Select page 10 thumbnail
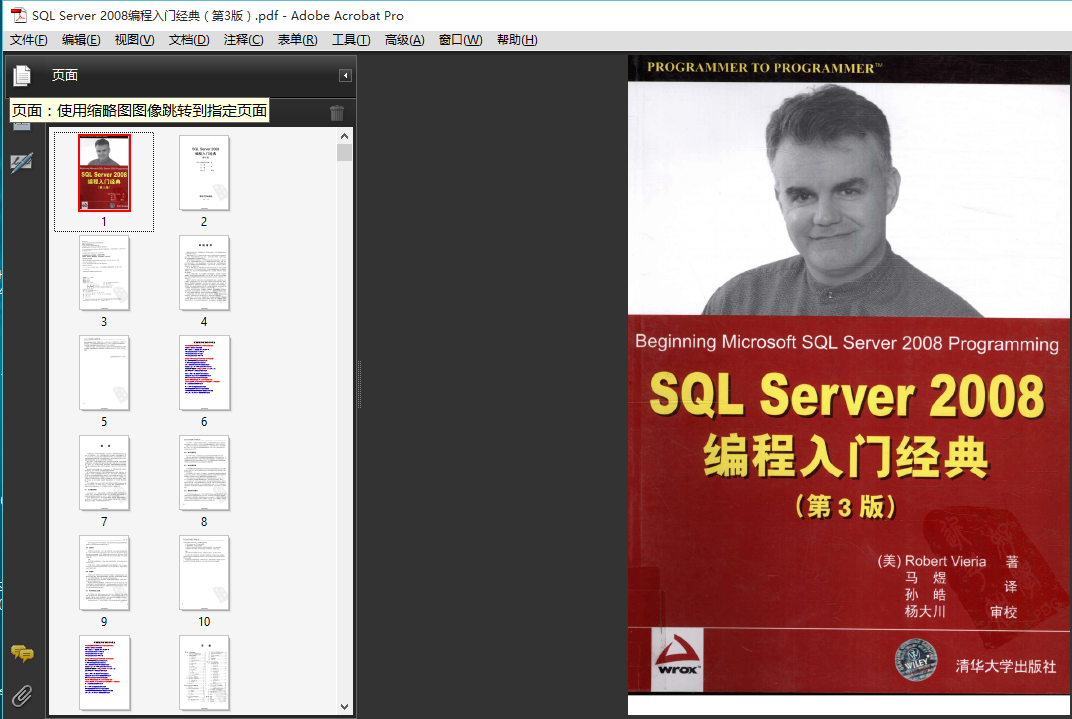This screenshot has width=1072, height=719. tap(204, 573)
